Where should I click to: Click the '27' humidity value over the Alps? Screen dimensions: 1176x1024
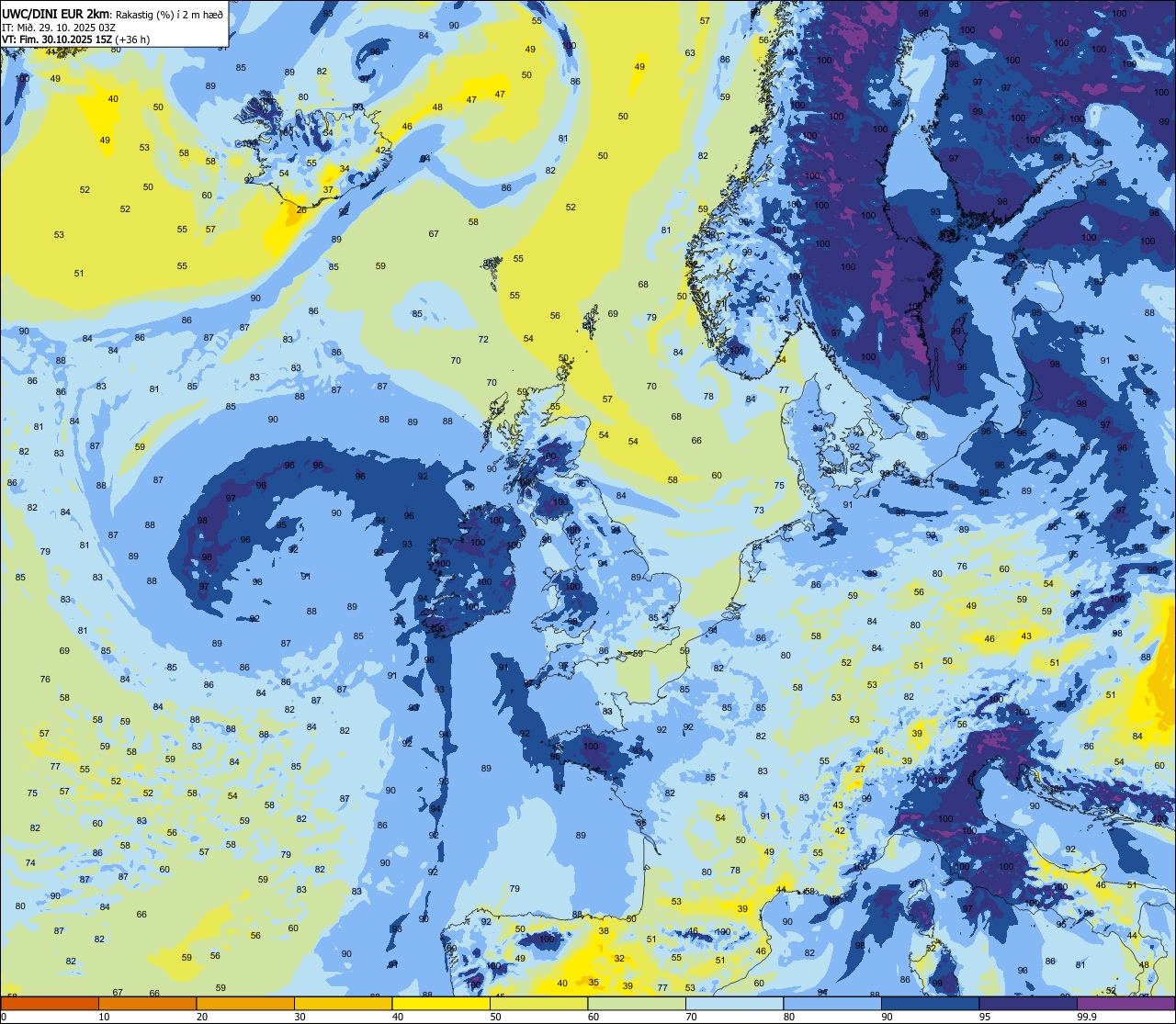click(x=860, y=770)
